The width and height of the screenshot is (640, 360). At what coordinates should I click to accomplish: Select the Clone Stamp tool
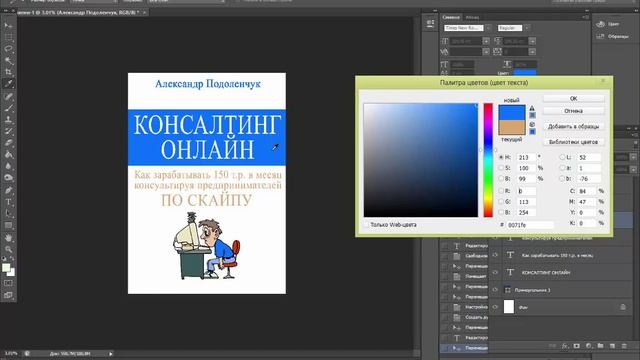click(8, 120)
